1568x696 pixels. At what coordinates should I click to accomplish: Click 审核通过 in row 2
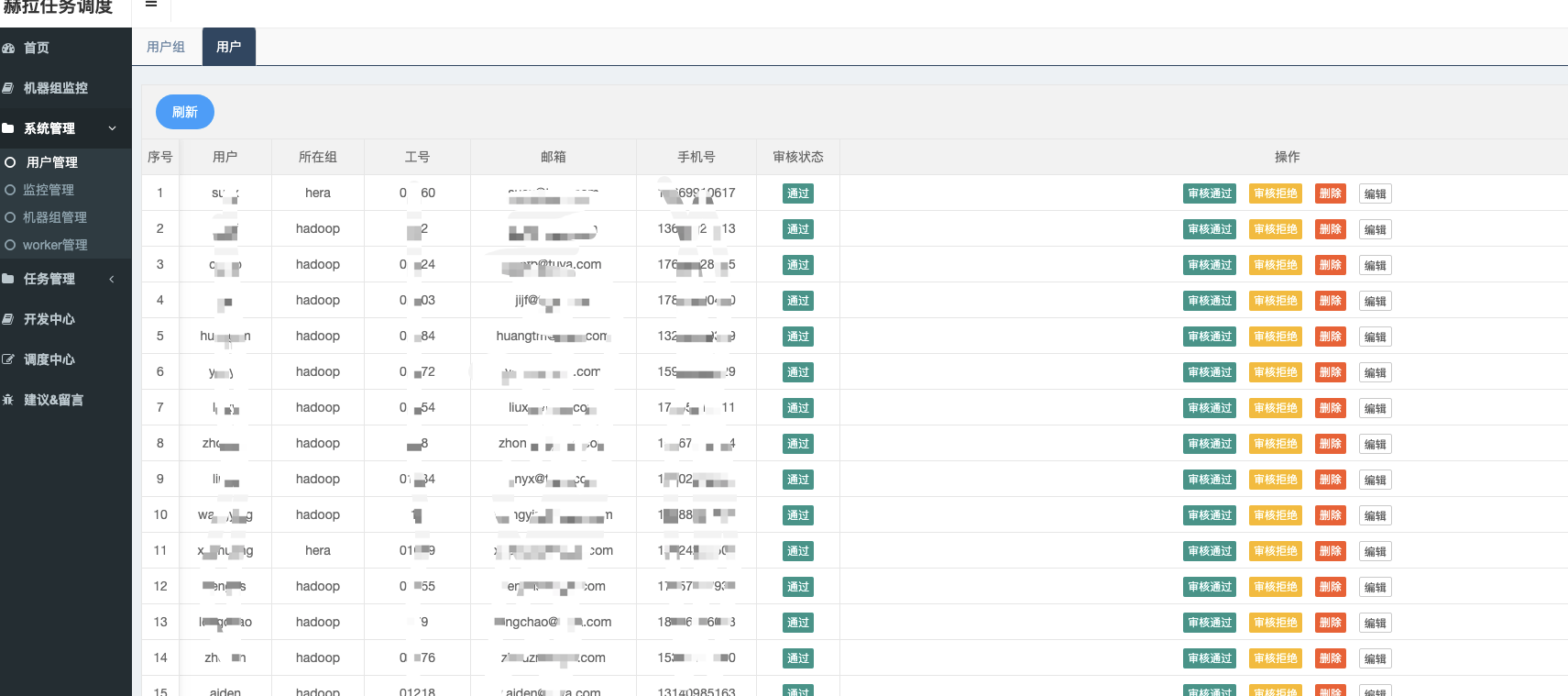click(x=1210, y=229)
